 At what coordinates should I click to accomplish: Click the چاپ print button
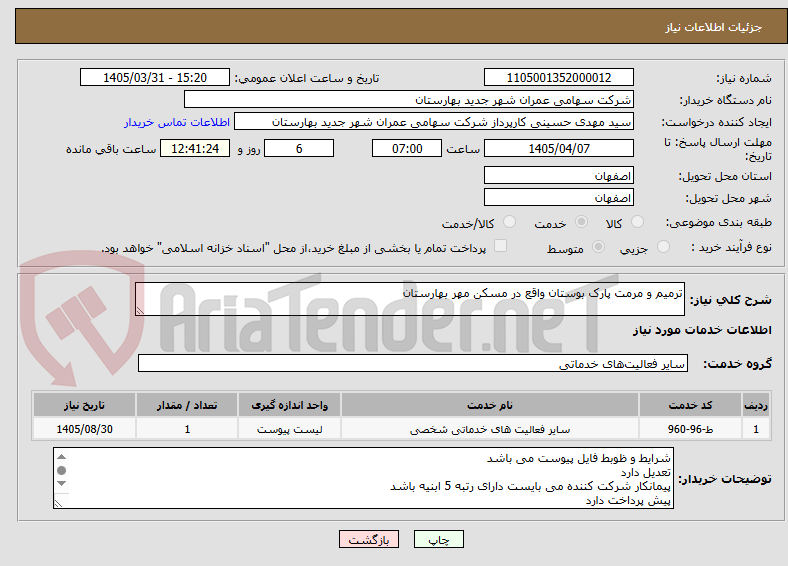click(439, 539)
